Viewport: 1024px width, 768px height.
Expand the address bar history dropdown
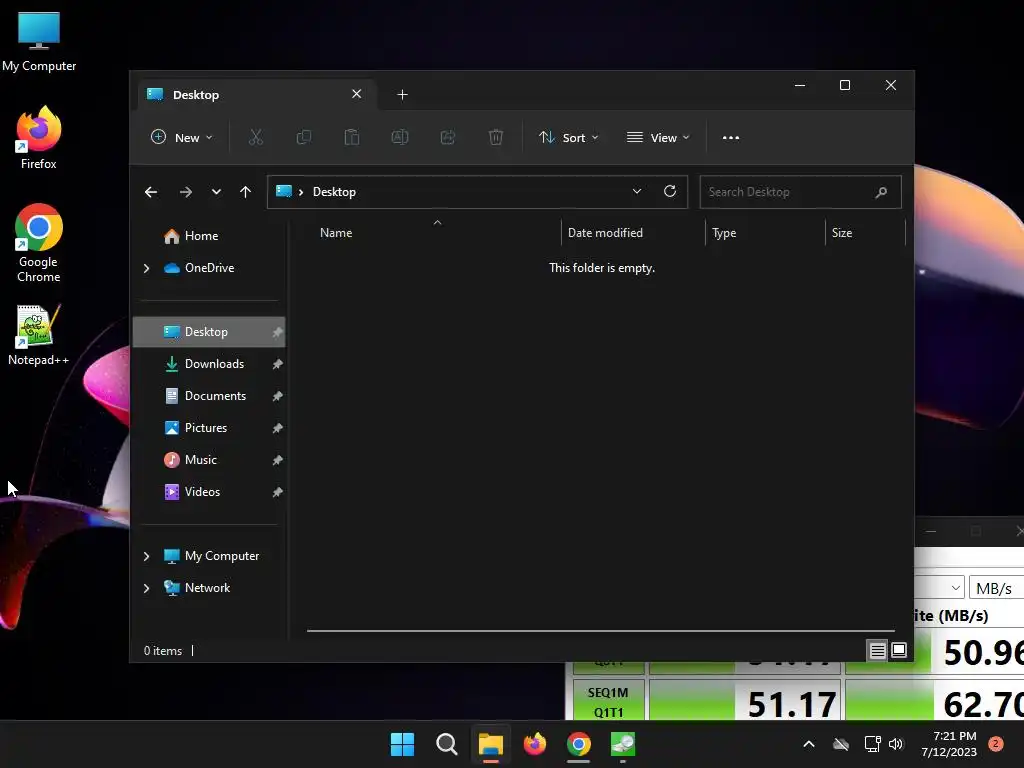[x=637, y=191]
